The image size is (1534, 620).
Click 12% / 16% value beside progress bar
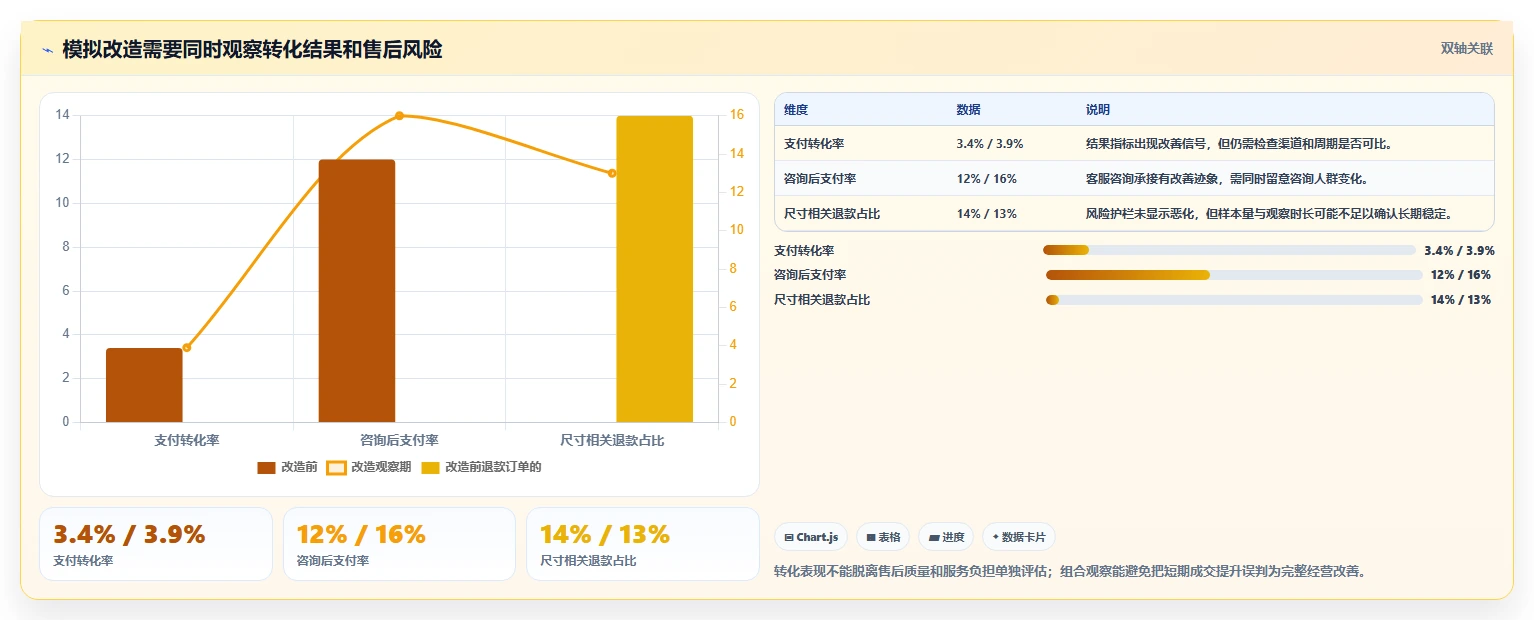point(1460,275)
